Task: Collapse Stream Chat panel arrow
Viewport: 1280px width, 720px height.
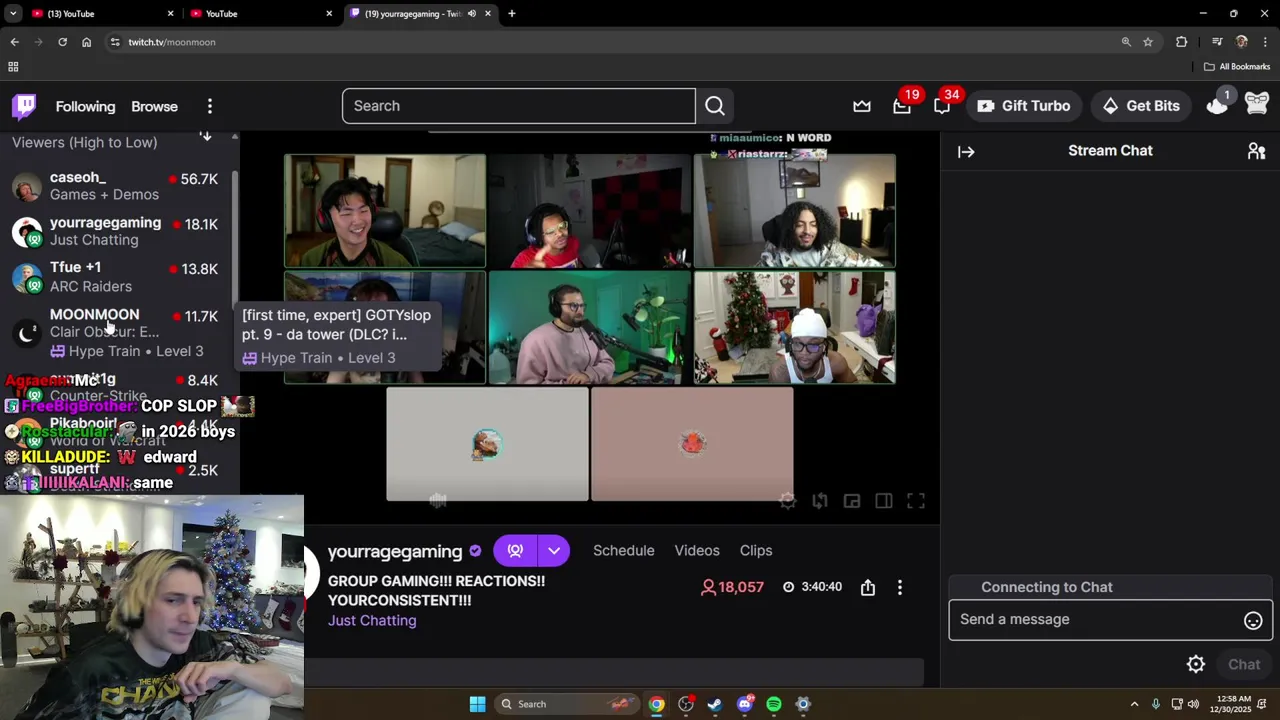Action: point(966,152)
